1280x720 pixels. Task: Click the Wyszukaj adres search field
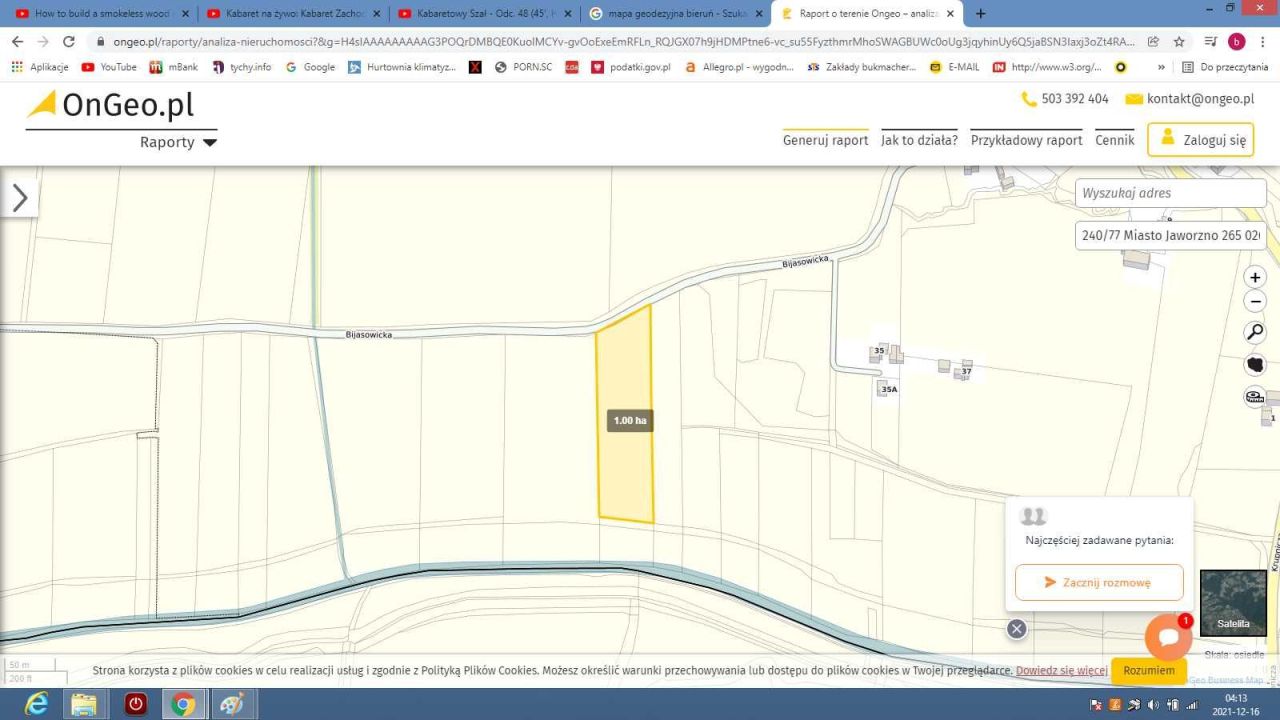coord(1170,193)
